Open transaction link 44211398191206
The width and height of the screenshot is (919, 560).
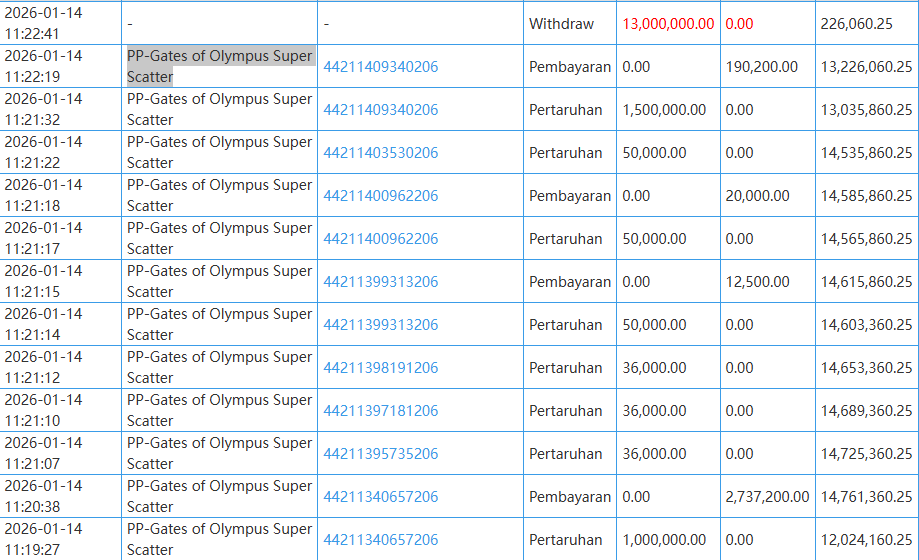[x=380, y=368]
